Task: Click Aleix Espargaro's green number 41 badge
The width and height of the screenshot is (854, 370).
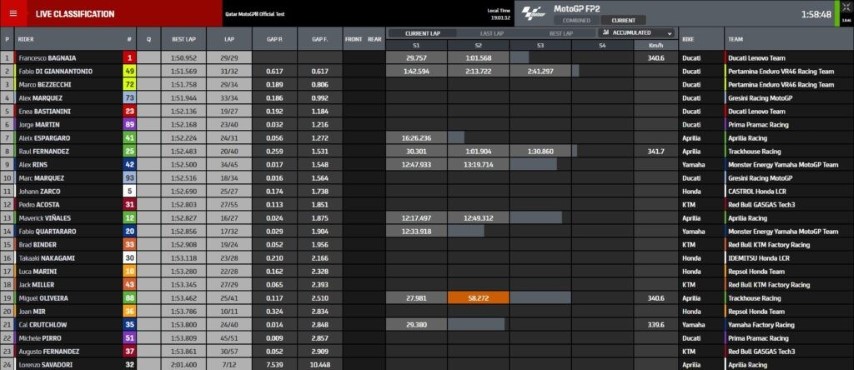Action: point(130,138)
